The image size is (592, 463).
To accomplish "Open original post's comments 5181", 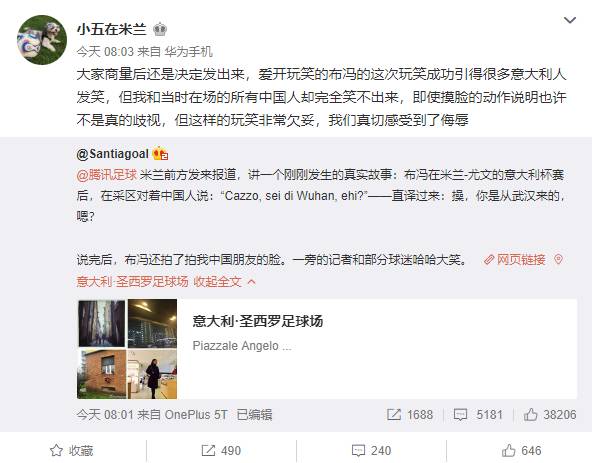I will pyautogui.click(x=478, y=415).
